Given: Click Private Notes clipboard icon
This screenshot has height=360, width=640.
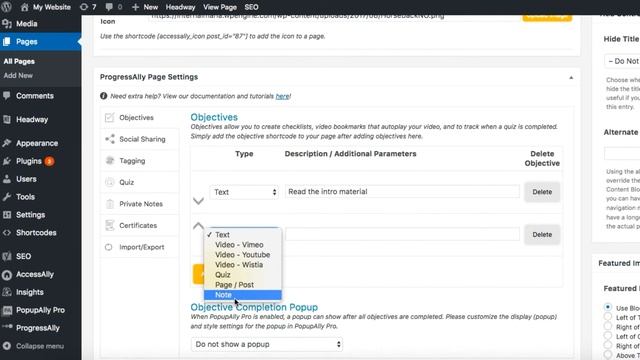Looking at the screenshot, I should pyautogui.click(x=109, y=204).
